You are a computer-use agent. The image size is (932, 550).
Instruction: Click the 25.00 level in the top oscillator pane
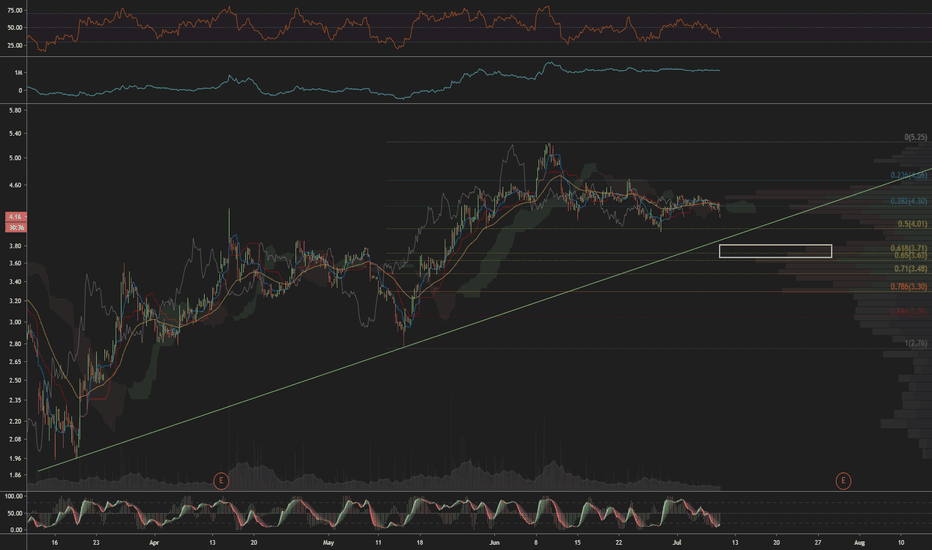15,46
